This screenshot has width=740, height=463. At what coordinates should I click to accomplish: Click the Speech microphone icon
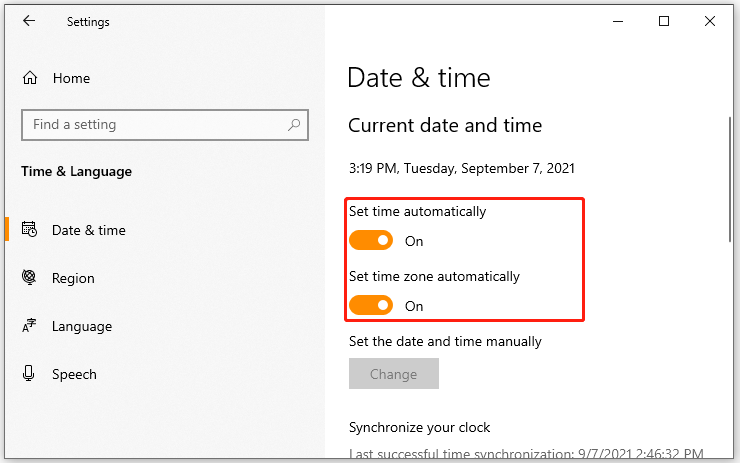coord(28,373)
